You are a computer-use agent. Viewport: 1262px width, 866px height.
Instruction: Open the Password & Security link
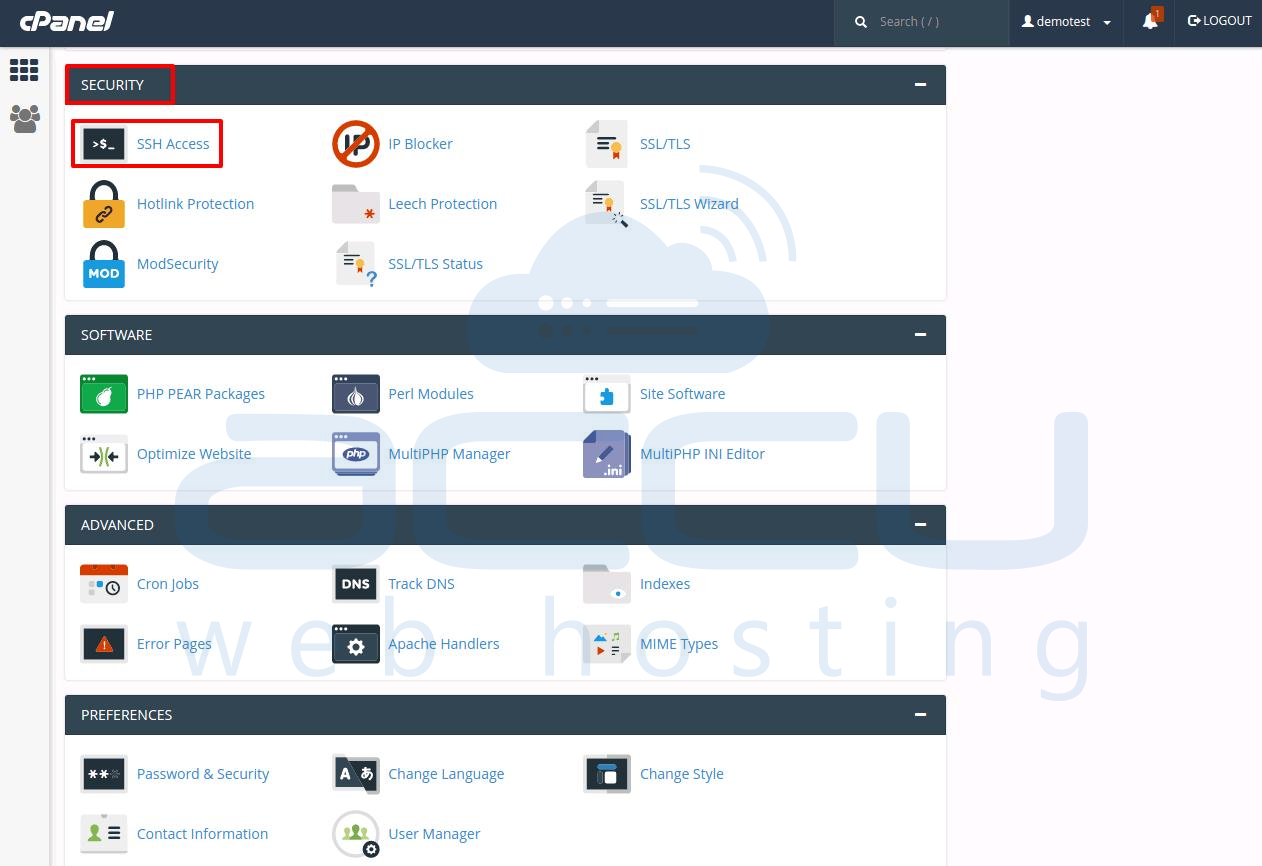click(203, 774)
